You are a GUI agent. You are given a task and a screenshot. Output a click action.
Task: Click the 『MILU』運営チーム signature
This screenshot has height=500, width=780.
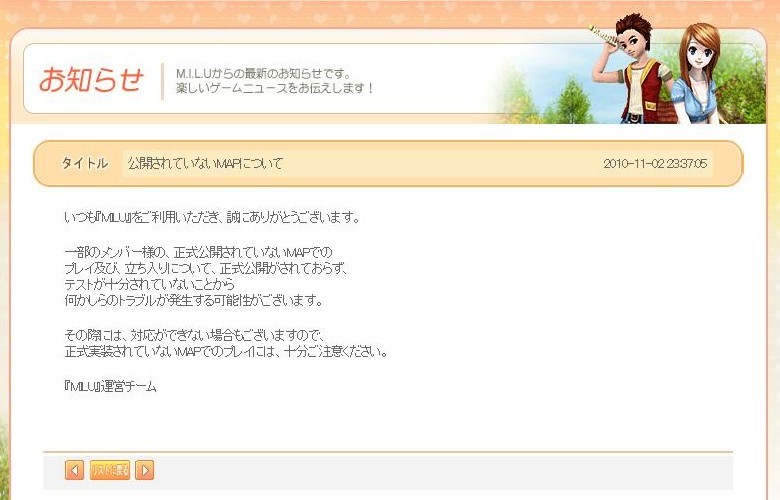pyautogui.click(x=110, y=387)
